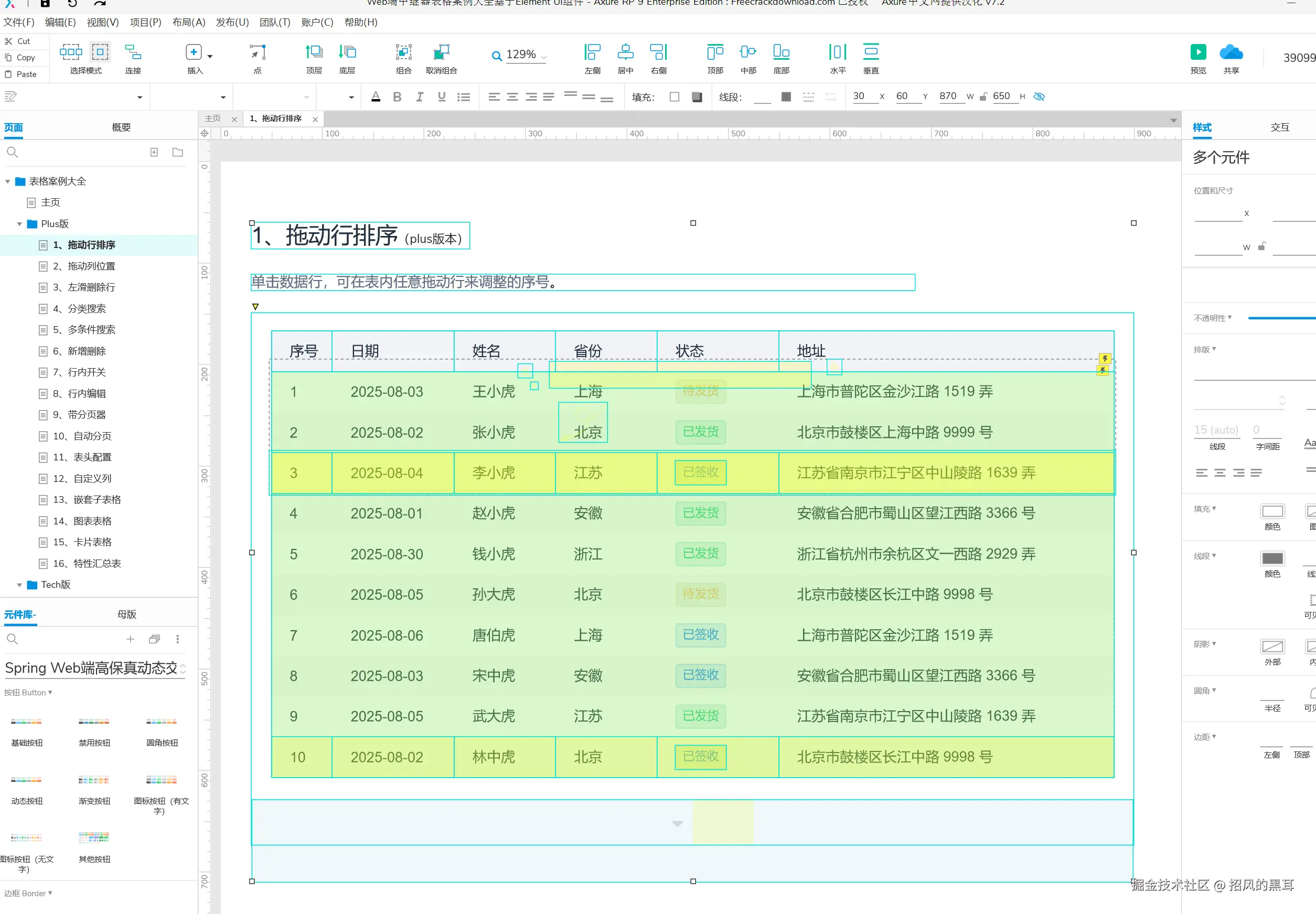Screen dimensions: 1316x914
Task: Toggle bold text formatting
Action: click(x=397, y=97)
